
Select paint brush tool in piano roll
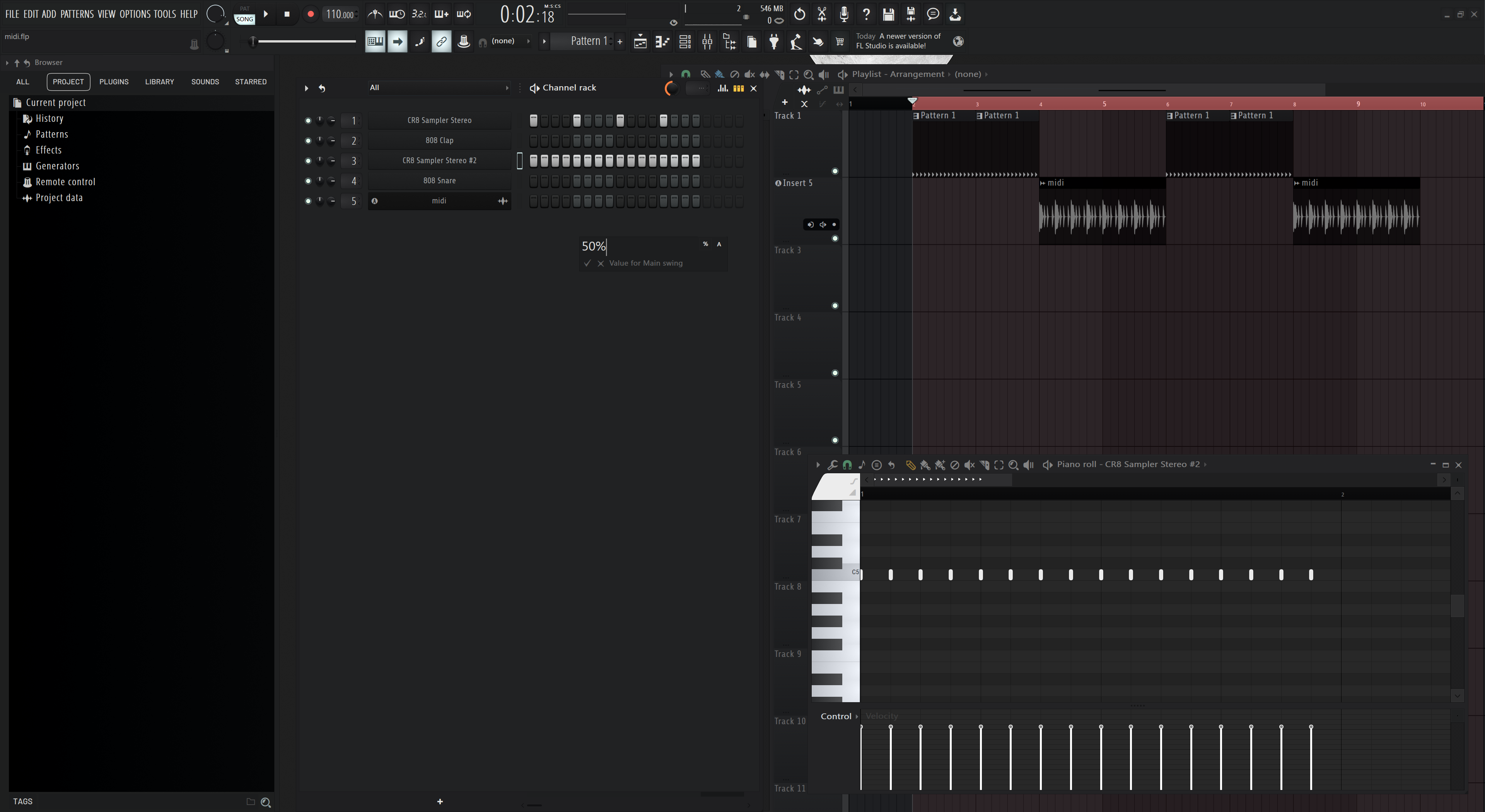coord(925,464)
